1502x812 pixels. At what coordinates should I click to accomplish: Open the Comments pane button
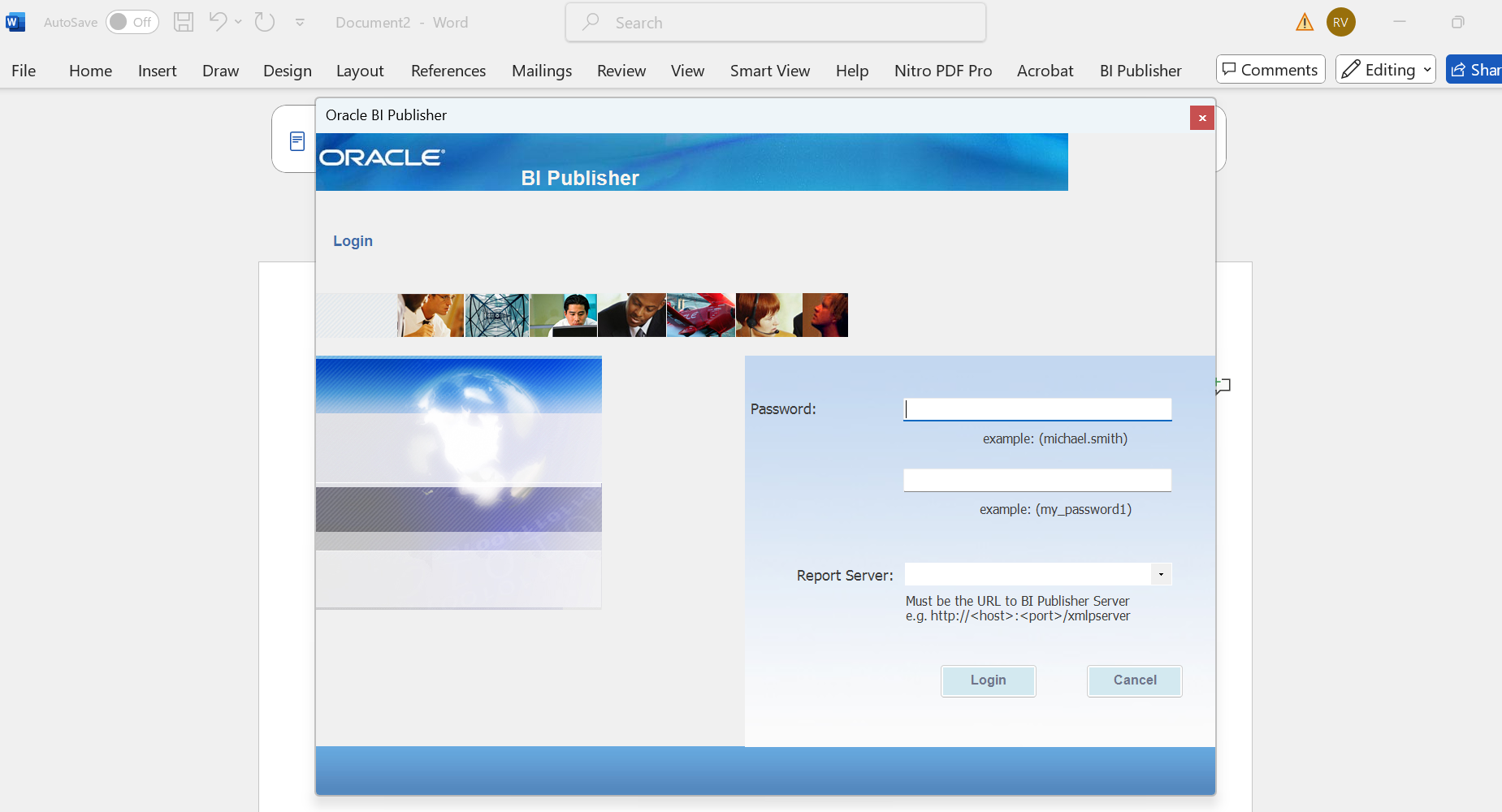1270,70
